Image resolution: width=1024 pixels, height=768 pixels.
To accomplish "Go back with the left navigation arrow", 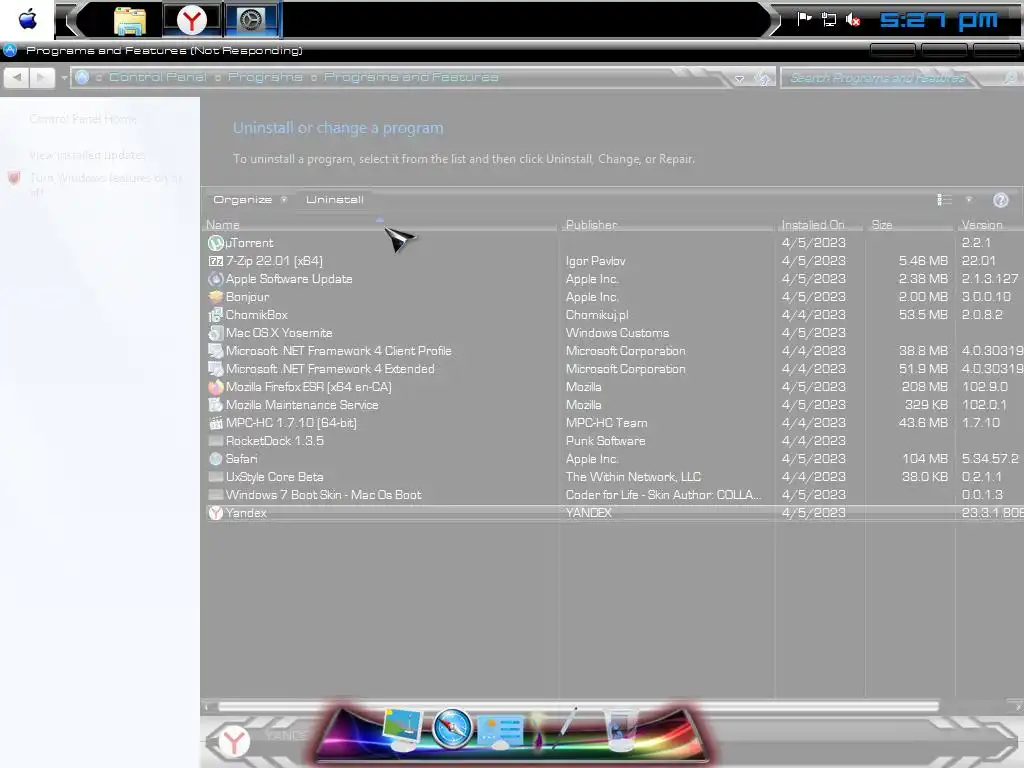I will tap(16, 77).
